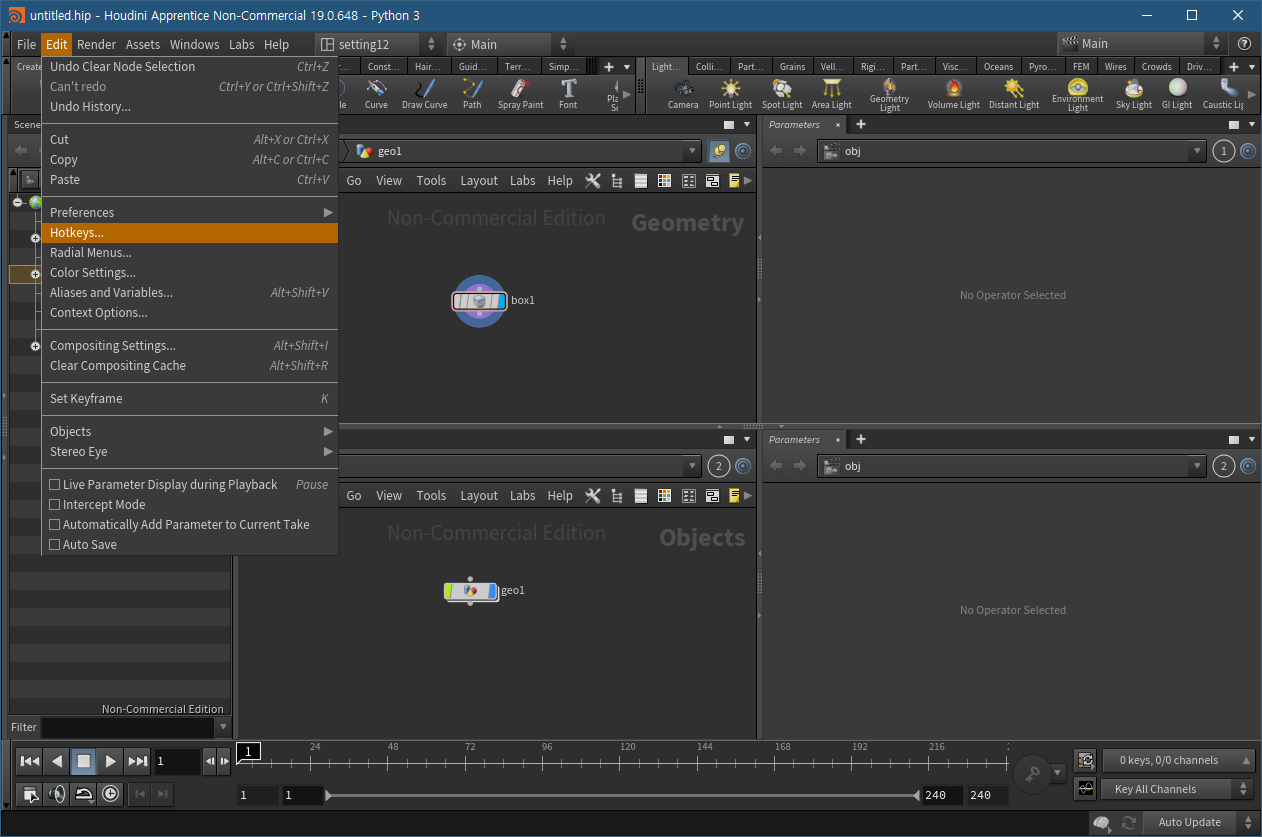The image size is (1262, 837).
Task: Click sticky note icon in upper network toolbar
Action: (x=734, y=181)
